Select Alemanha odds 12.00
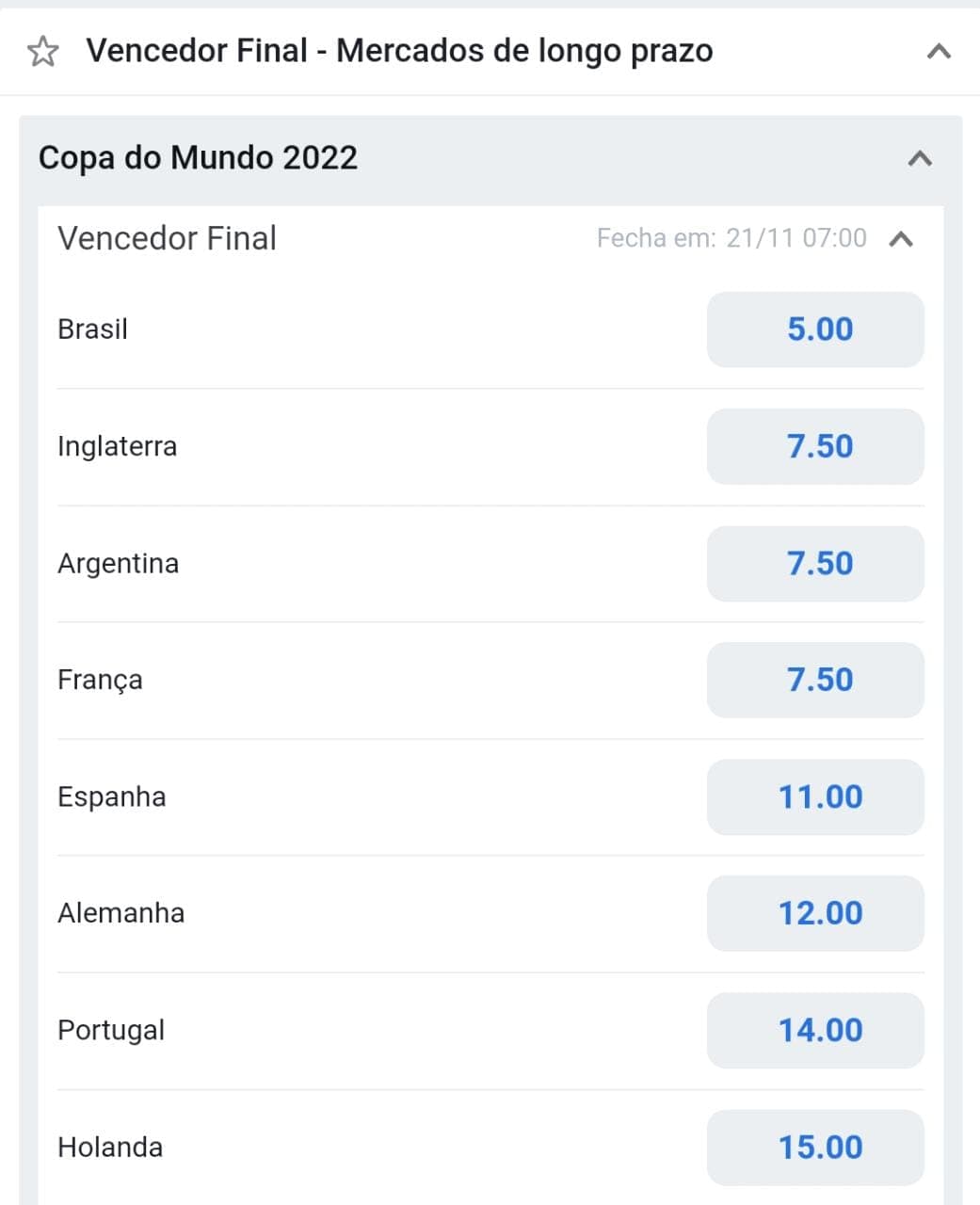 click(x=815, y=913)
